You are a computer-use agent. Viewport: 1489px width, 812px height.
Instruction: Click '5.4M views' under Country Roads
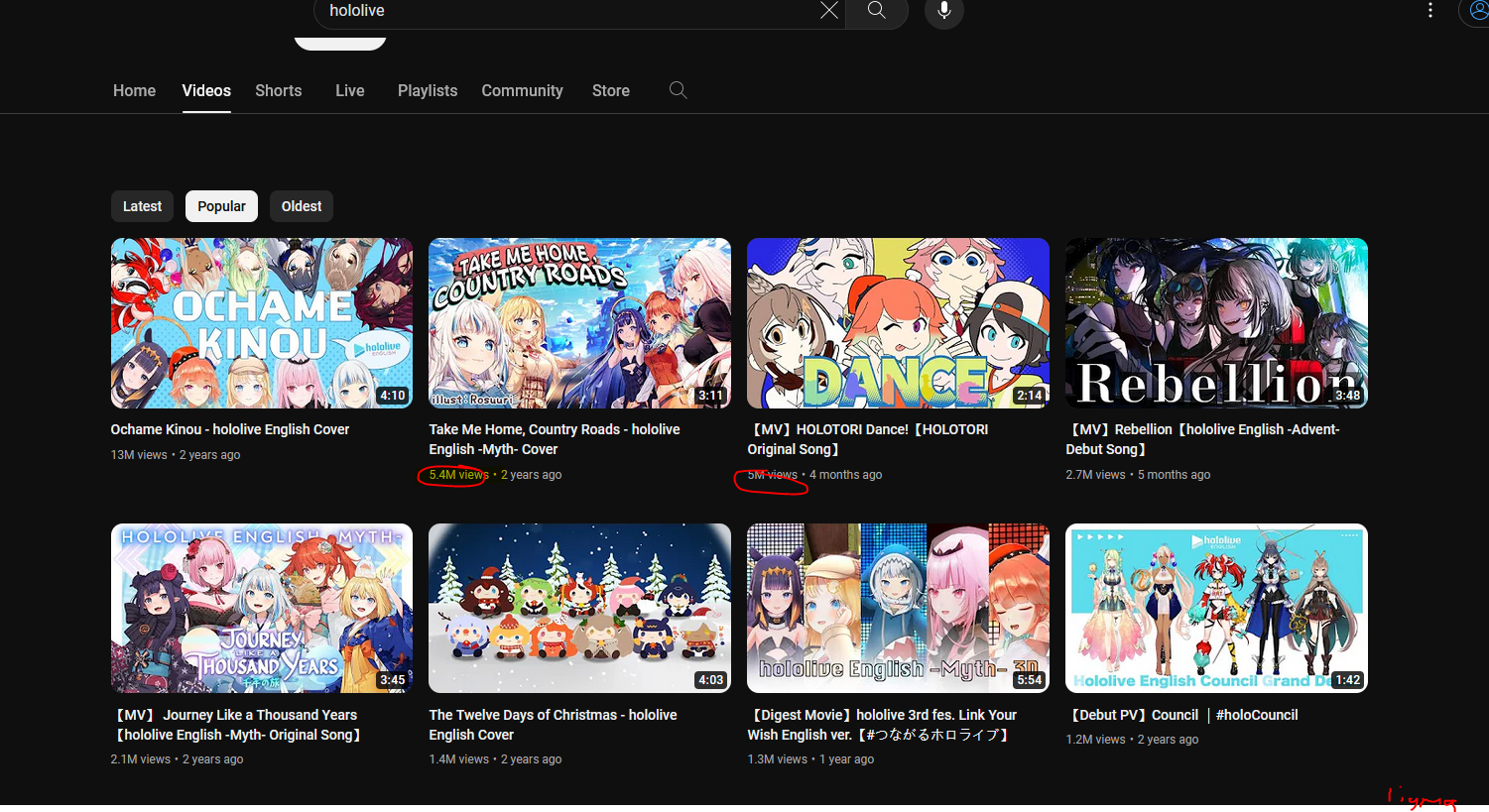click(x=458, y=475)
